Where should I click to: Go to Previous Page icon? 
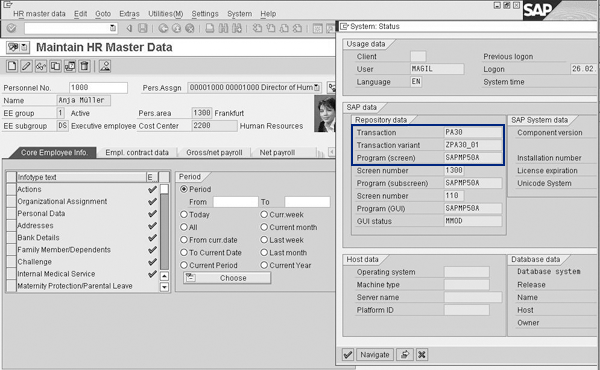click(x=271, y=28)
